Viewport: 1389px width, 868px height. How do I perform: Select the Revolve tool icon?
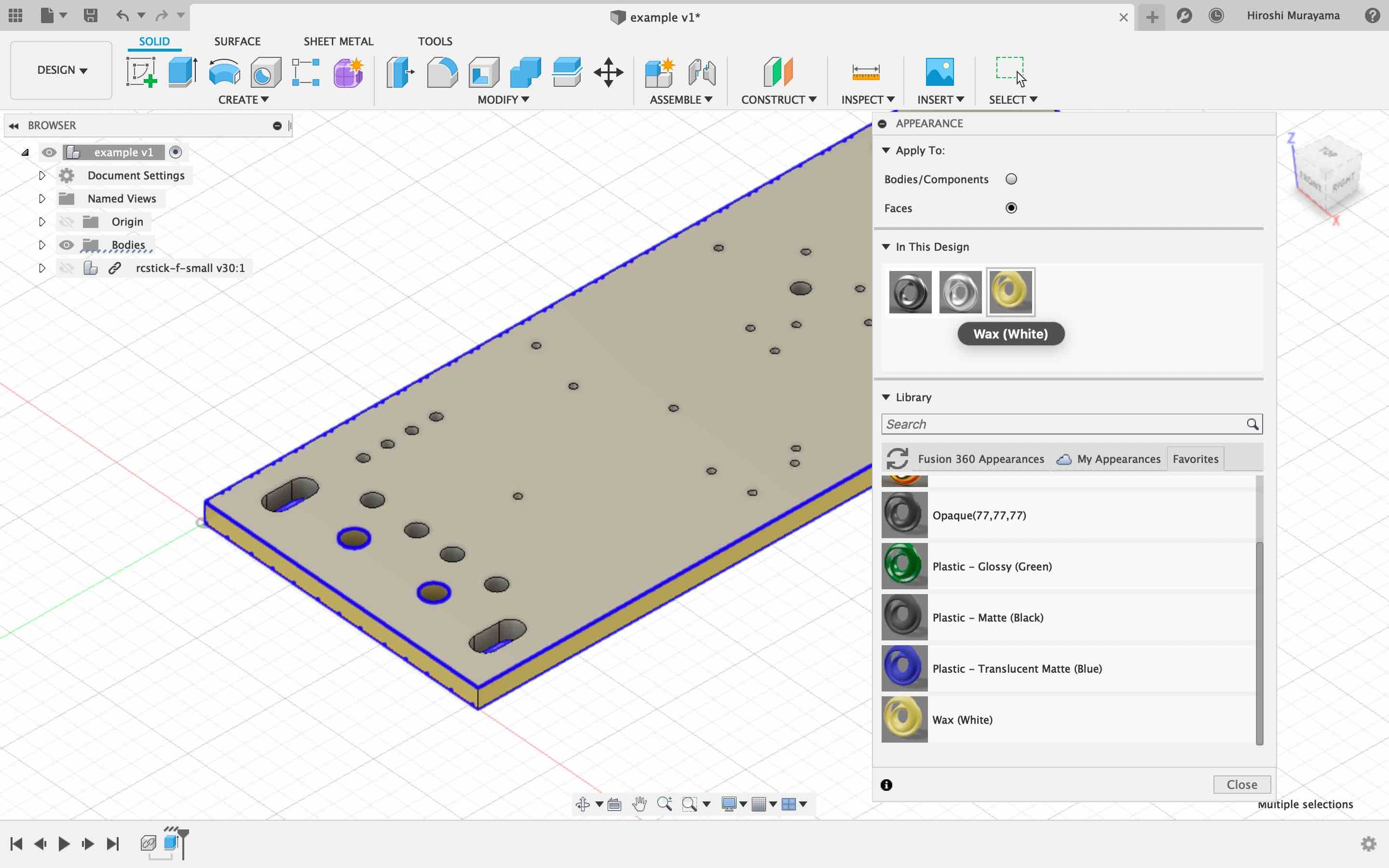click(224, 72)
